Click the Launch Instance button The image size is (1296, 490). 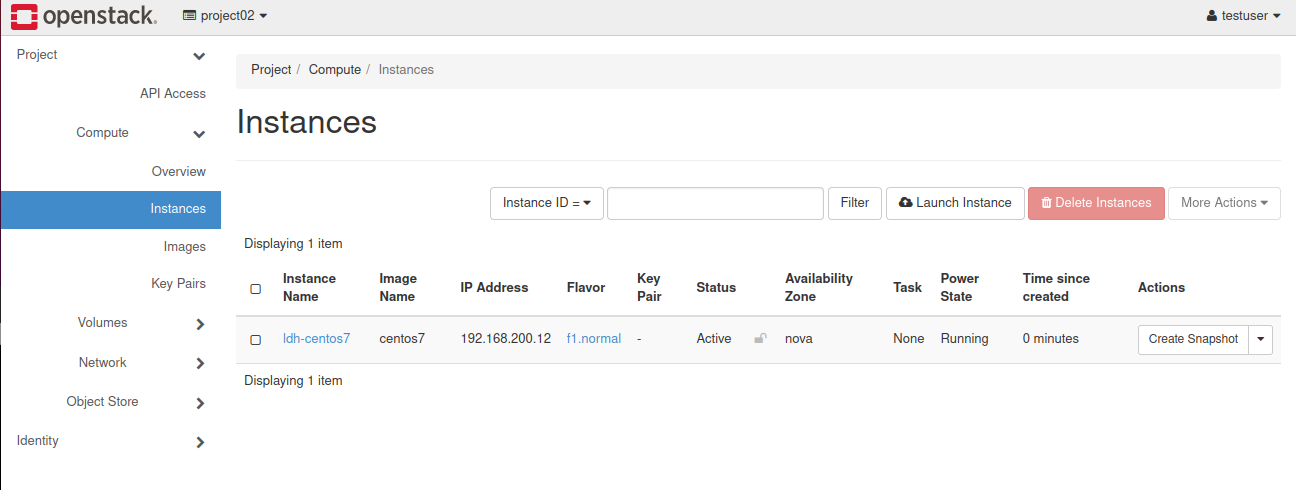[x=955, y=203]
